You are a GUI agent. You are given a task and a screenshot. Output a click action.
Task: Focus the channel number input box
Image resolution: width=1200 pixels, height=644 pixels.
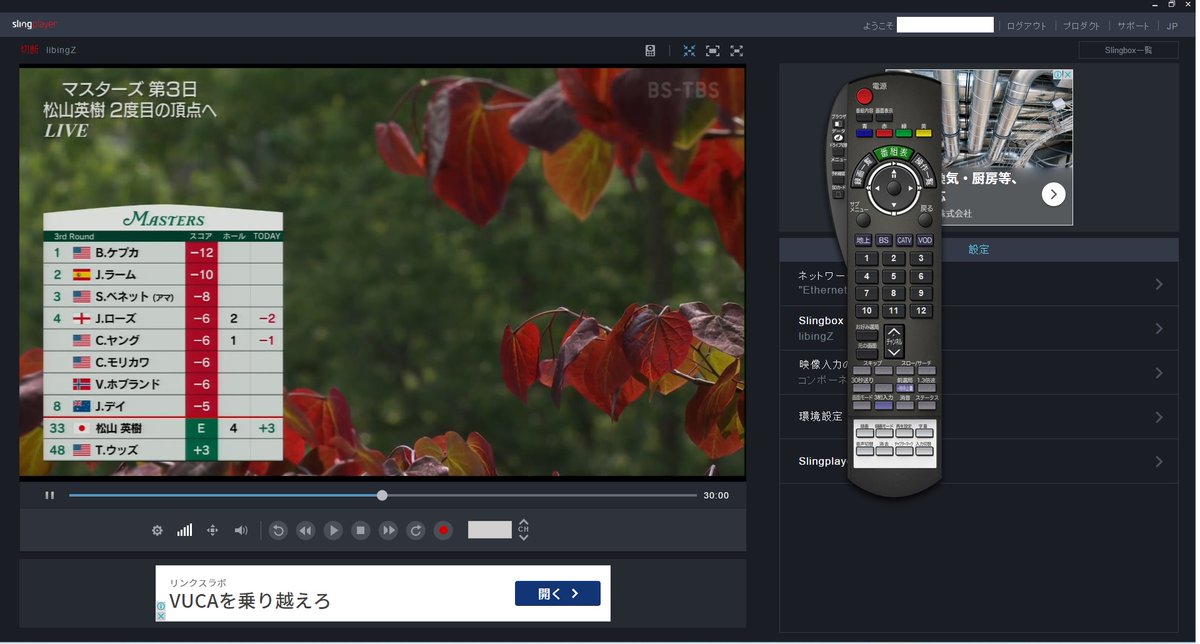tap(490, 530)
